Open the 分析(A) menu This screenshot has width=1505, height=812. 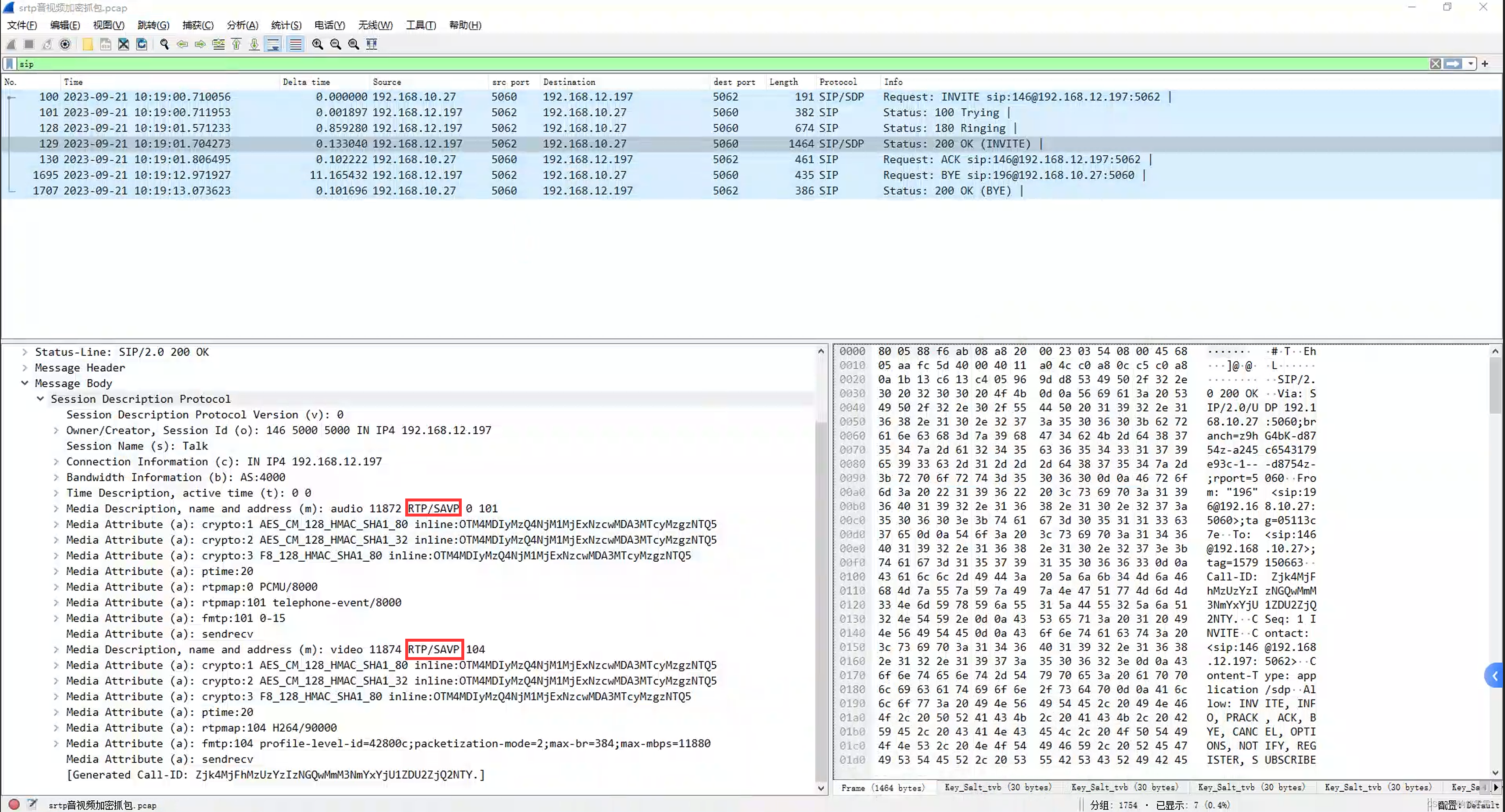[242, 25]
